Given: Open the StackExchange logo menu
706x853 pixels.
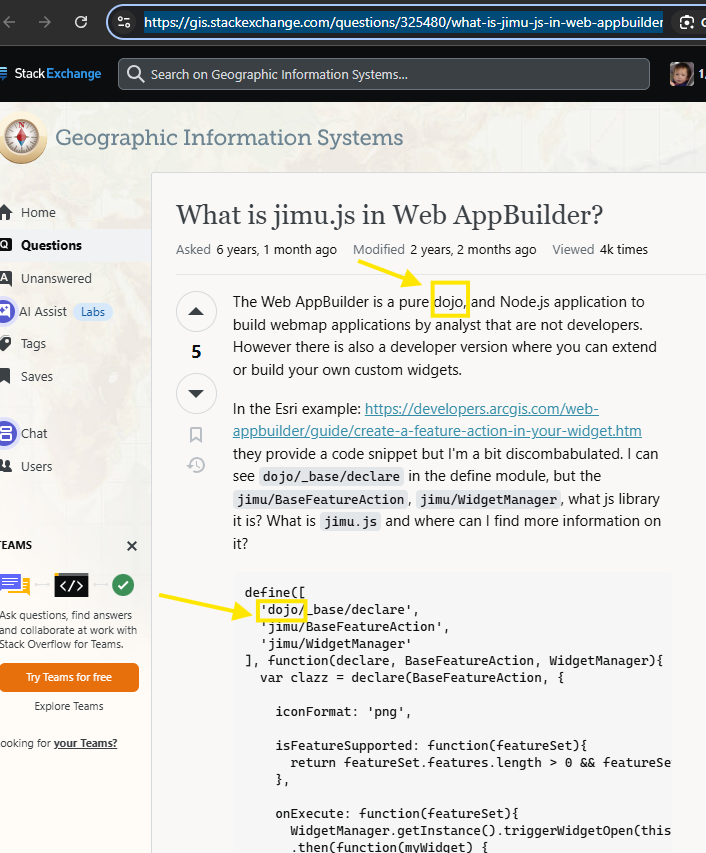Looking at the screenshot, I should click(51, 73).
